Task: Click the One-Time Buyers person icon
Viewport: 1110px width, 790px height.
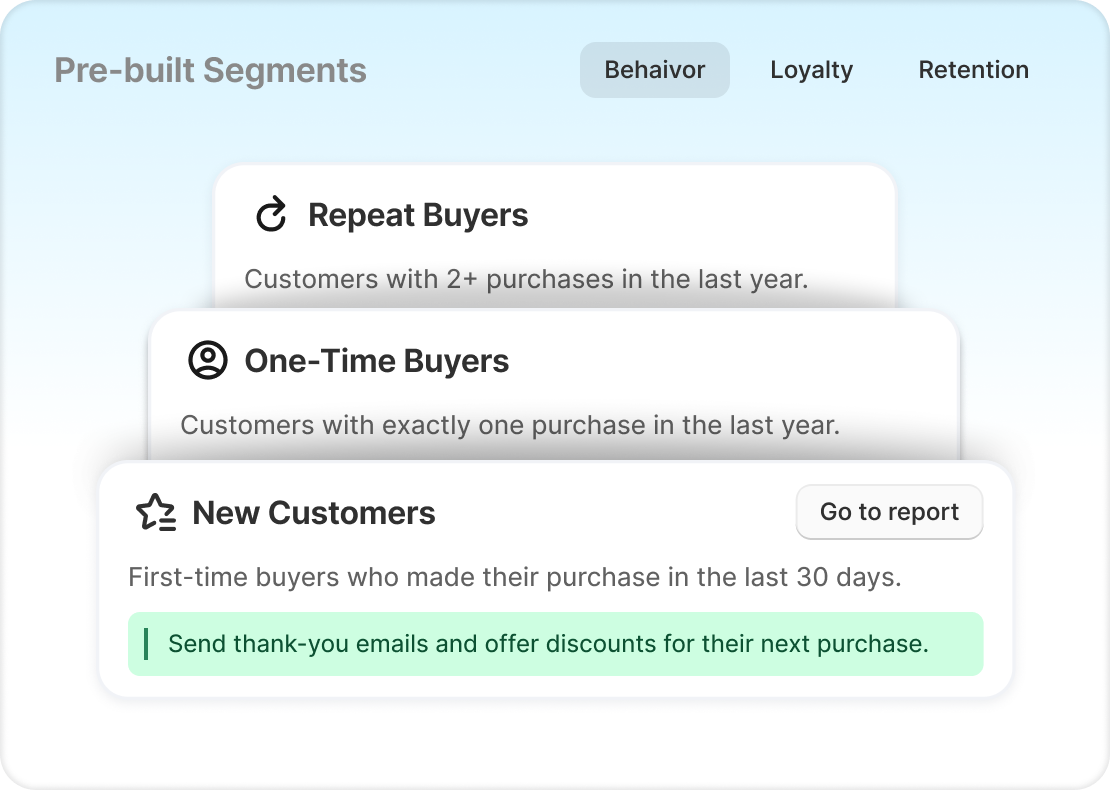Action: (x=208, y=361)
